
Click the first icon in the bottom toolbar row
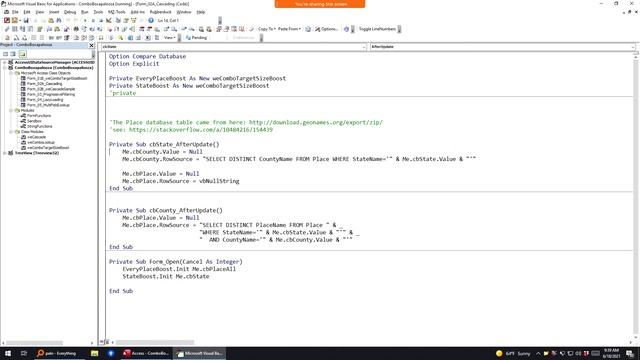click(x=7, y=38)
